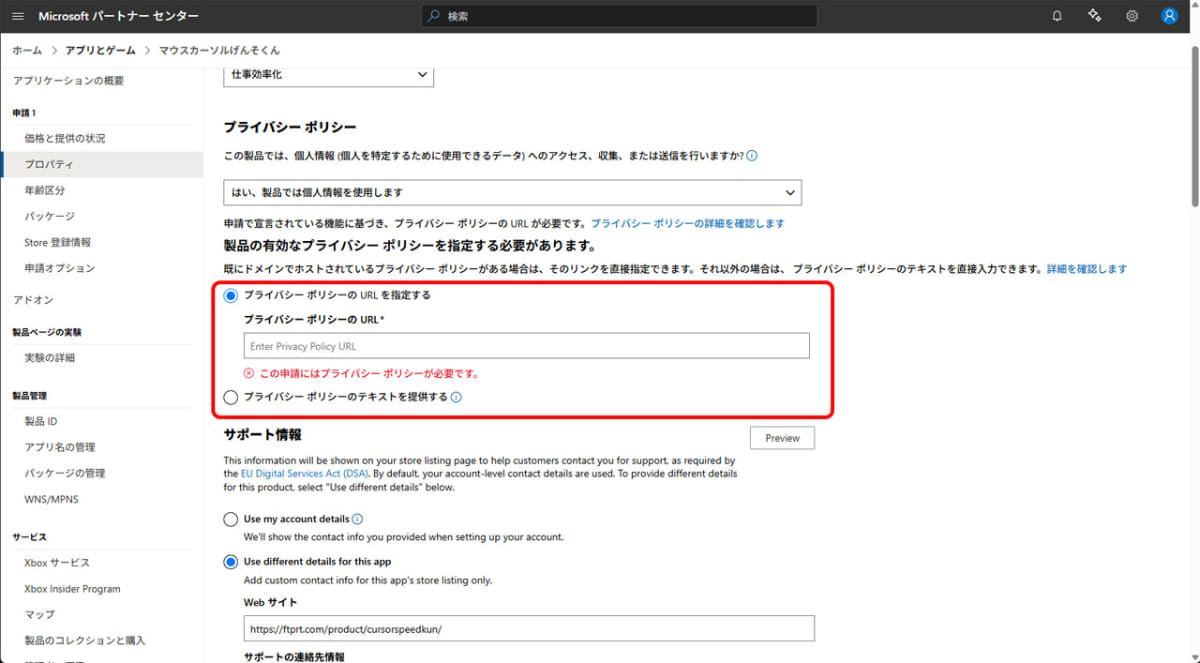Go to アプリとゲーム breadcrumb

(100, 50)
